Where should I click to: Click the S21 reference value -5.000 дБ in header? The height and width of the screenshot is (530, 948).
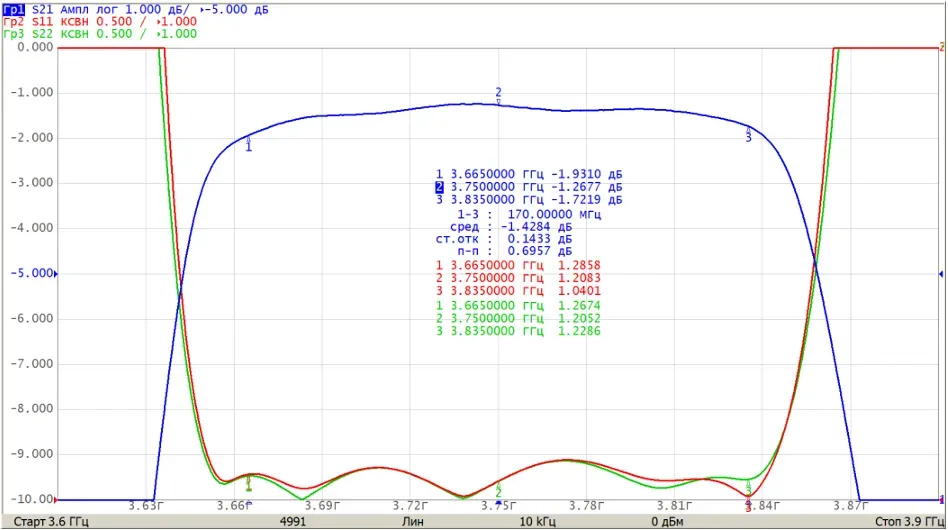tap(236, 10)
